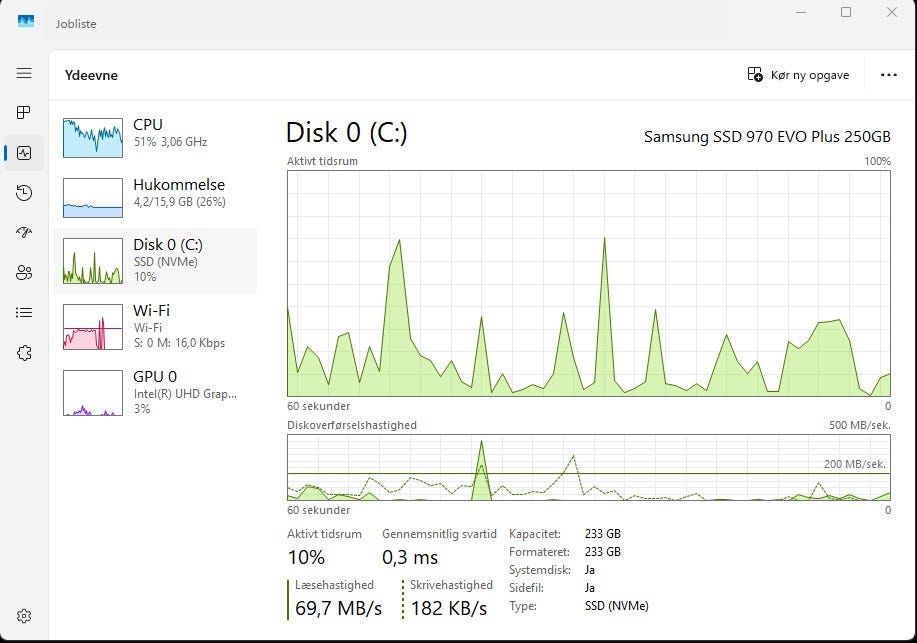Open the Processes page icon

coord(24,112)
